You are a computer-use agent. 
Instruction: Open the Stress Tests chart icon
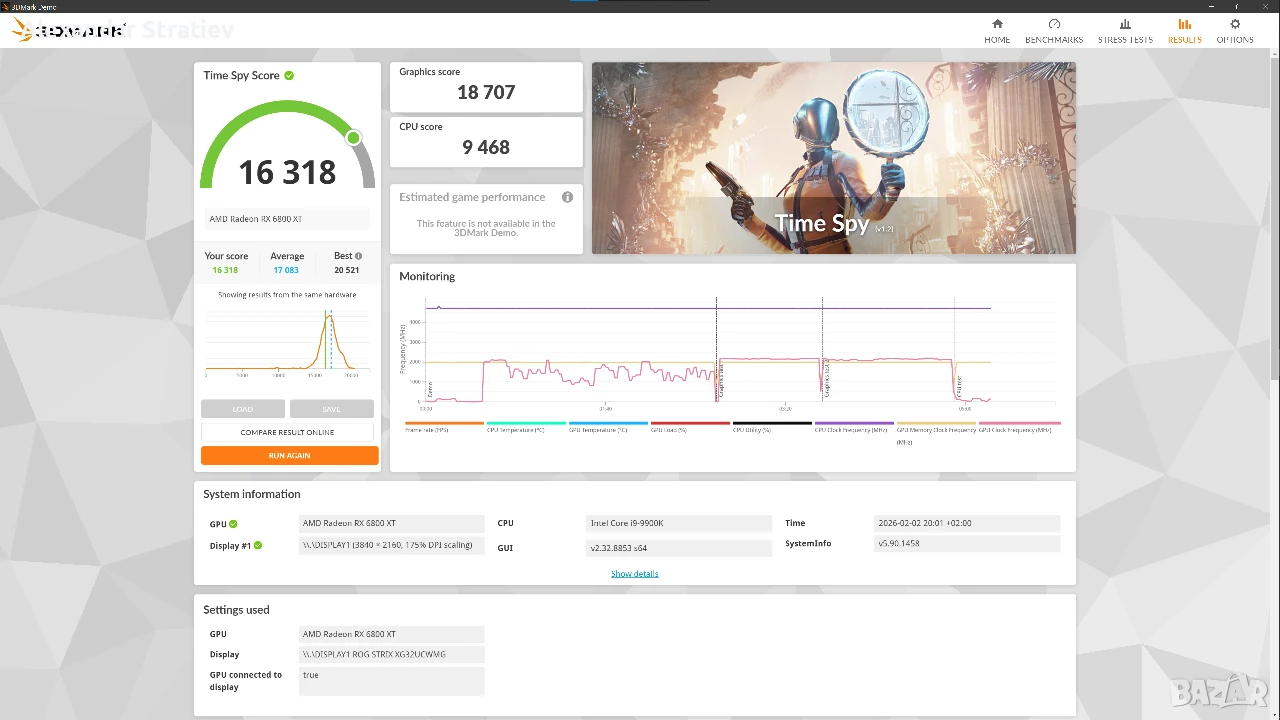1125,24
